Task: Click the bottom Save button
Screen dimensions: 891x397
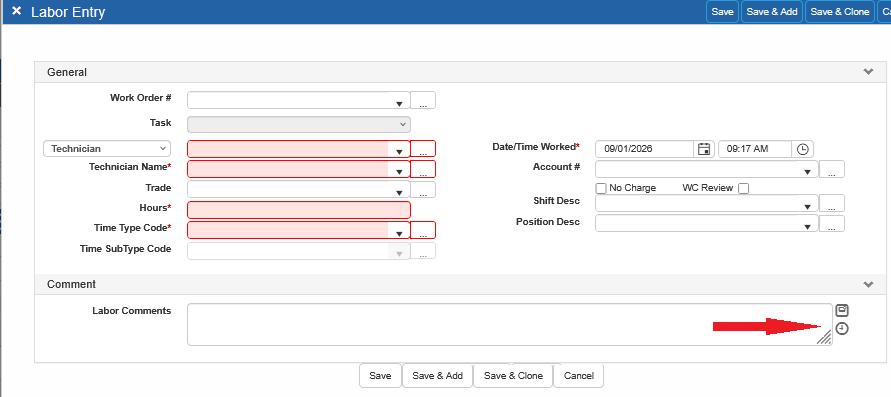Action: pyautogui.click(x=380, y=375)
